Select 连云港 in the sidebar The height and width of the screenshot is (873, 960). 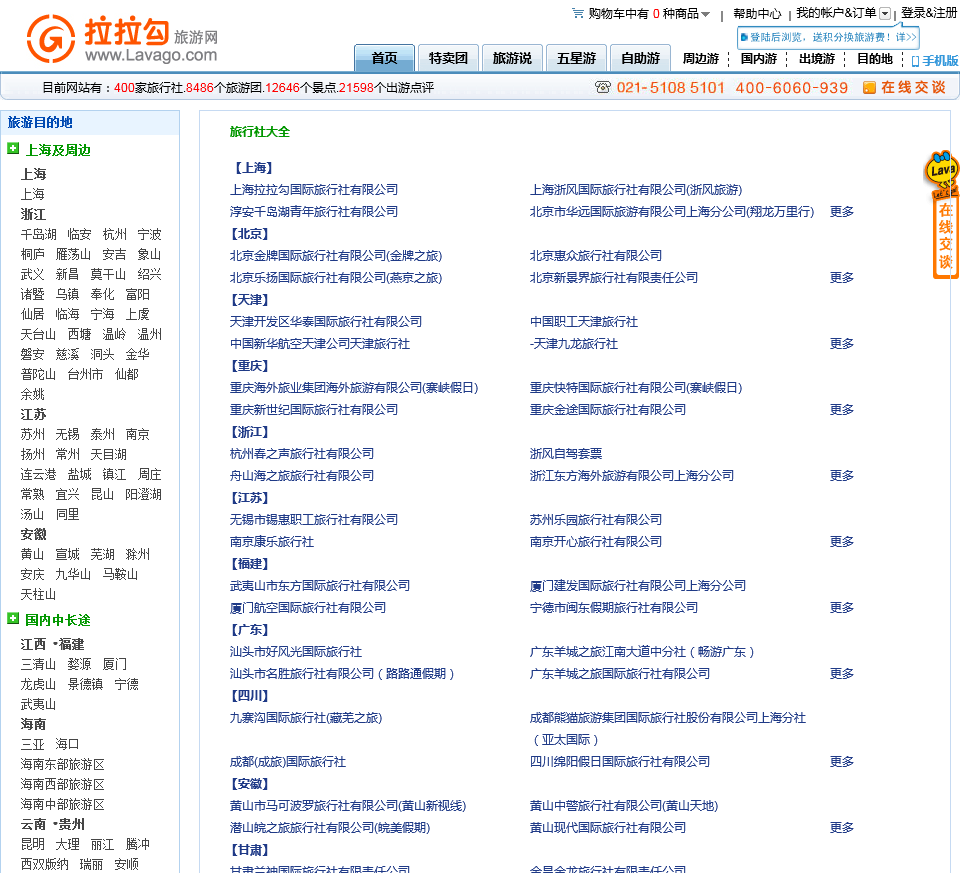38,474
